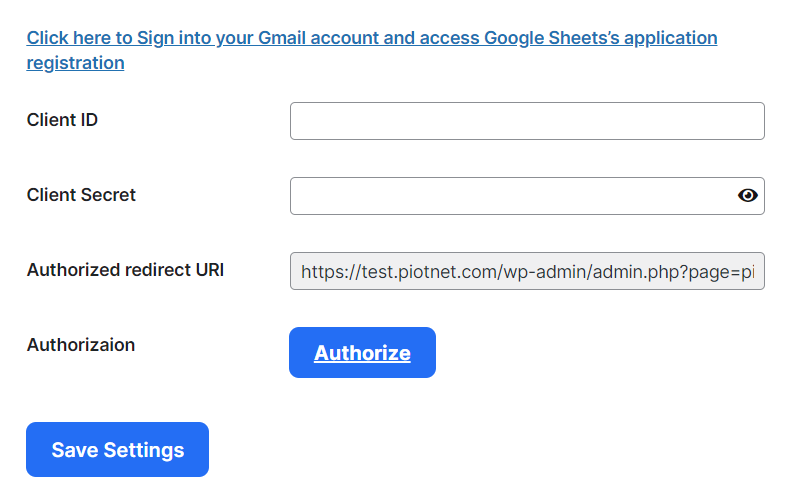Click the Save Settings button
This screenshot has height=498, width=807.
click(117, 450)
